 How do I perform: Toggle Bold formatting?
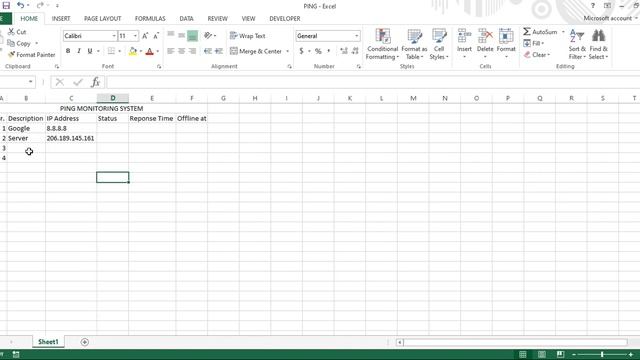click(x=68, y=51)
